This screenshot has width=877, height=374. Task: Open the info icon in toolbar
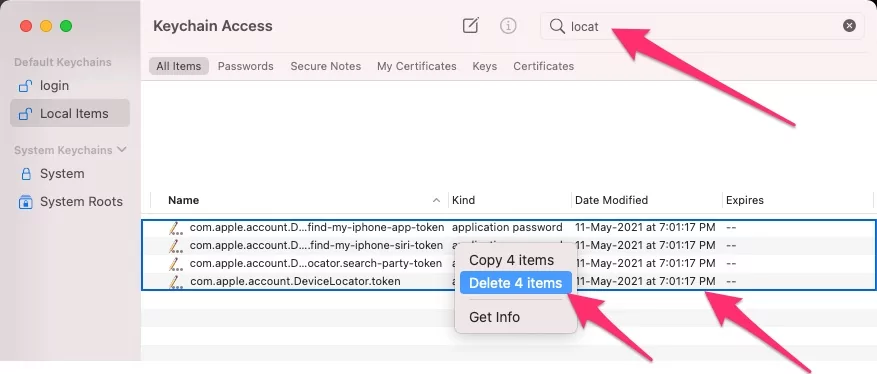(508, 26)
